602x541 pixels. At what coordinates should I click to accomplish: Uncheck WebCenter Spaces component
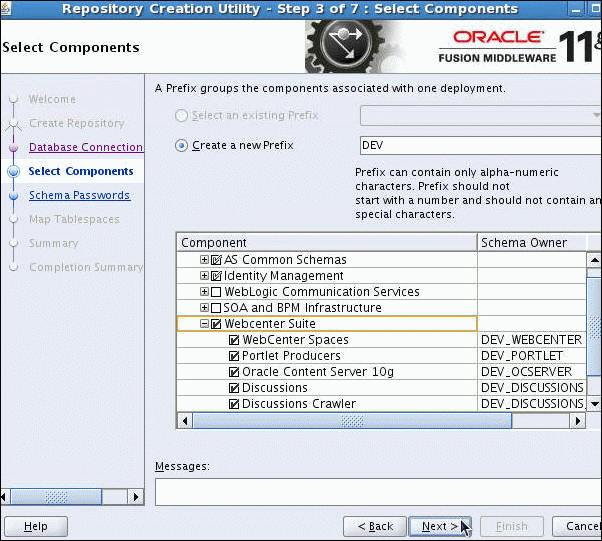click(234, 340)
